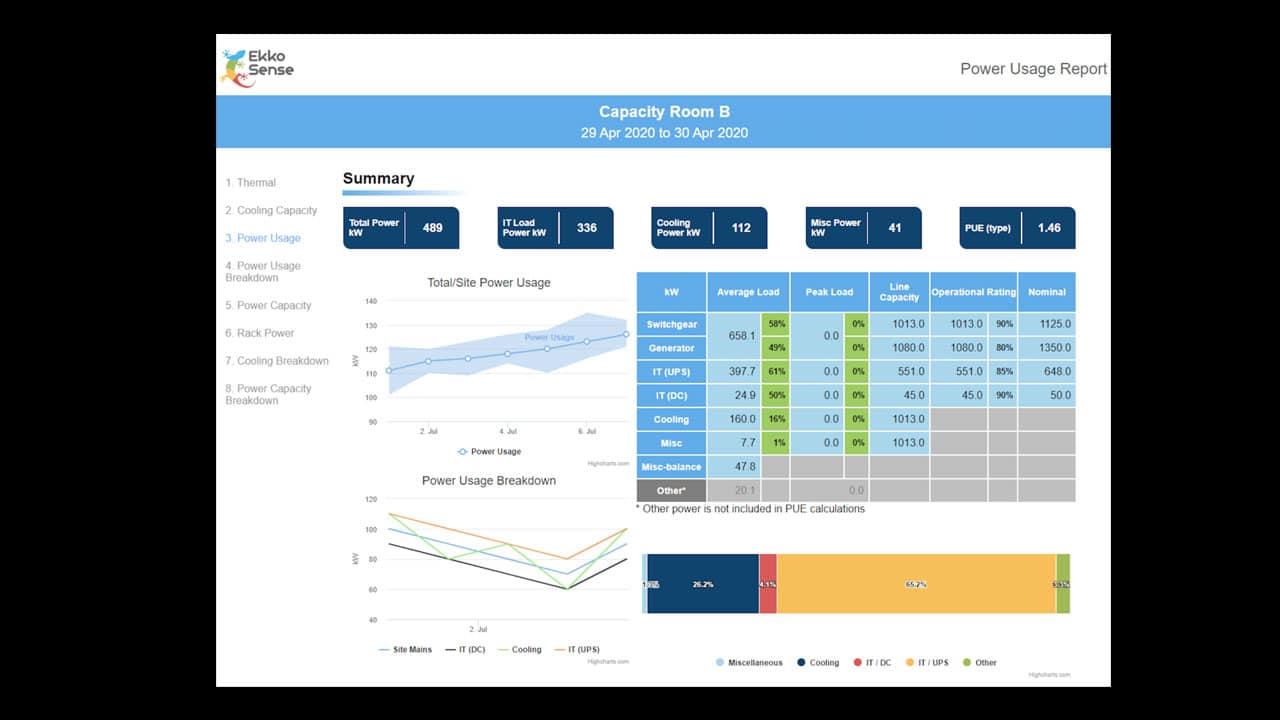
Task: Select the Other* row label
Action: pyautogui.click(x=671, y=490)
